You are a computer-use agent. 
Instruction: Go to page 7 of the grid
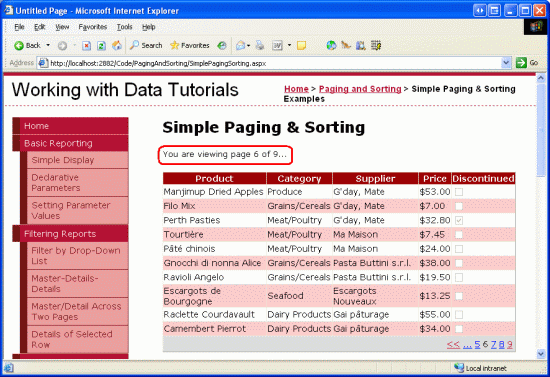point(494,345)
